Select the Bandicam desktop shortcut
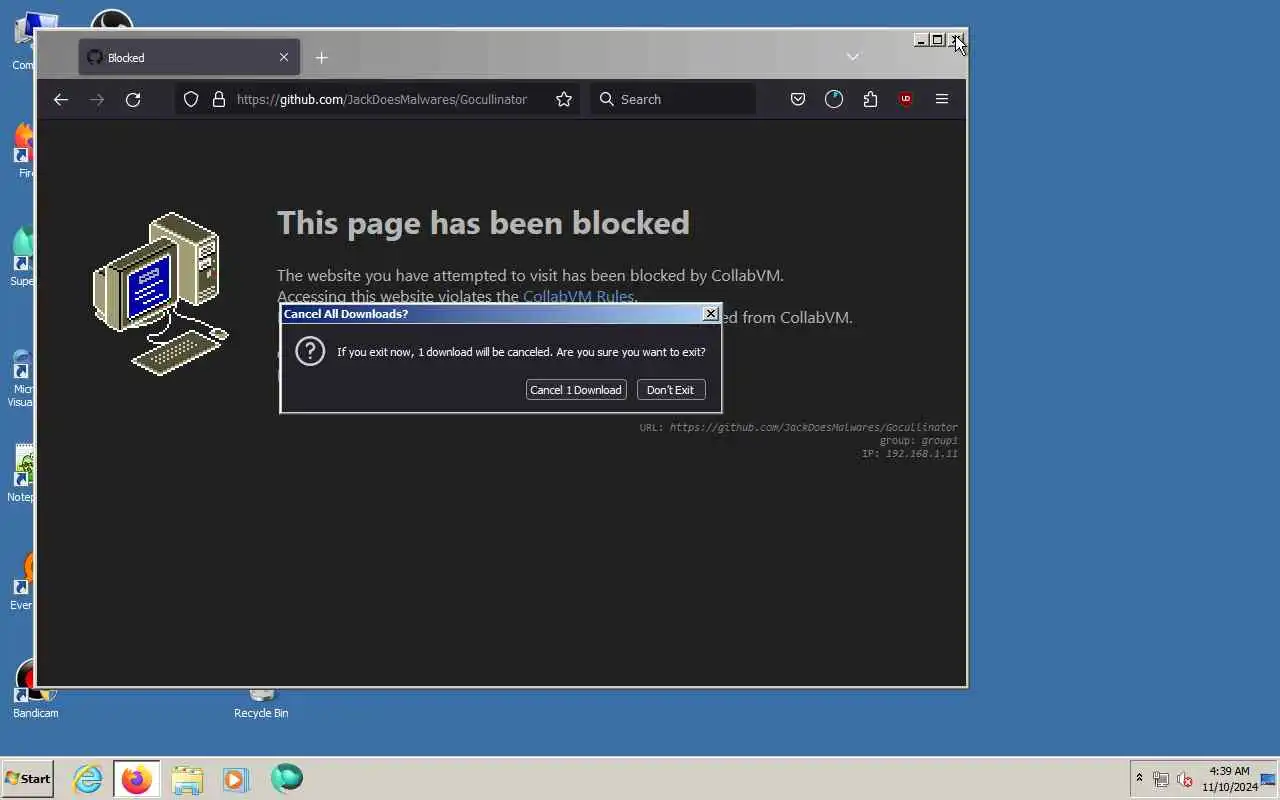1280x800 pixels. tap(35, 691)
